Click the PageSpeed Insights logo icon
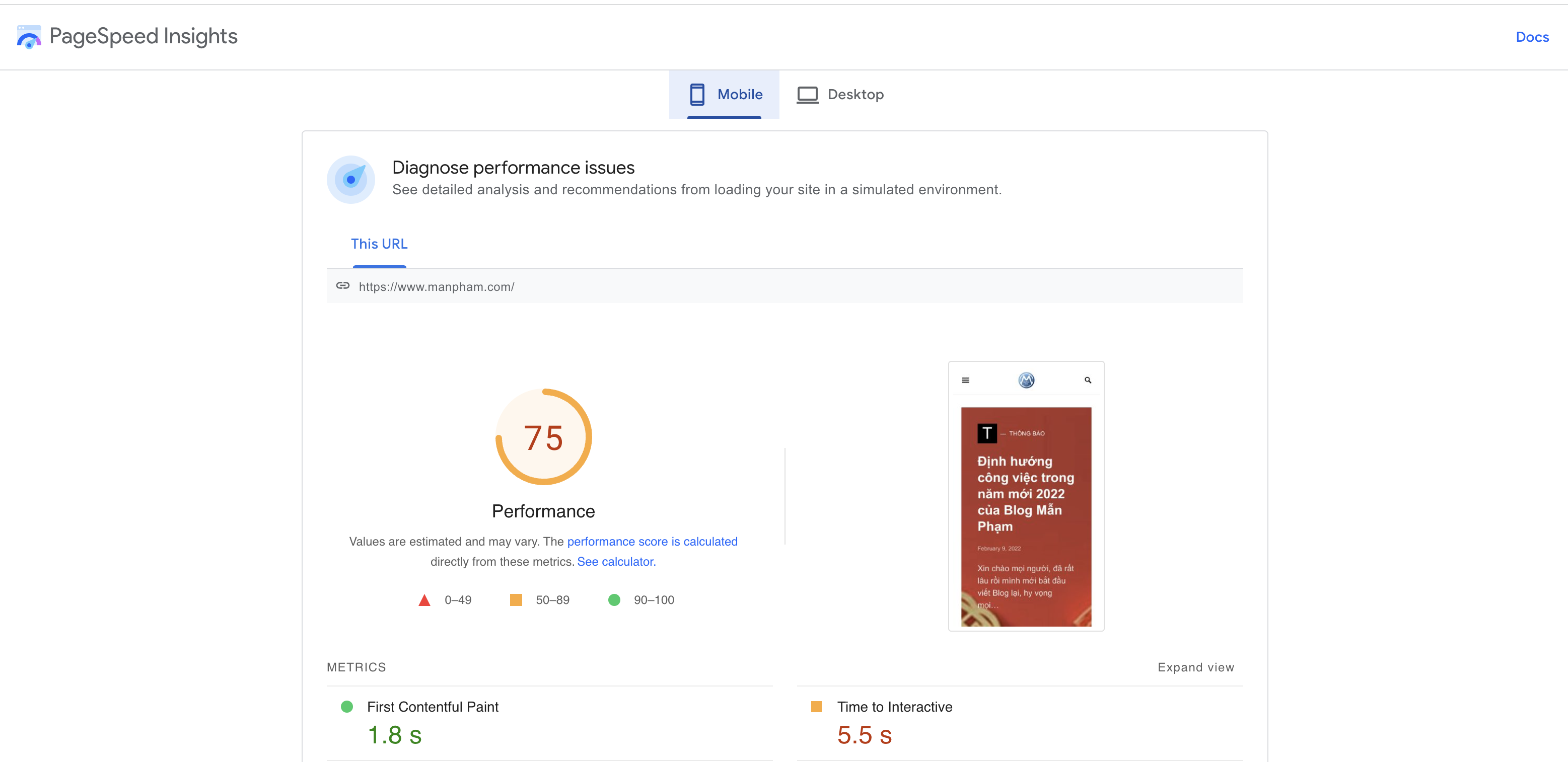The height and width of the screenshot is (762, 1568). 29,37
